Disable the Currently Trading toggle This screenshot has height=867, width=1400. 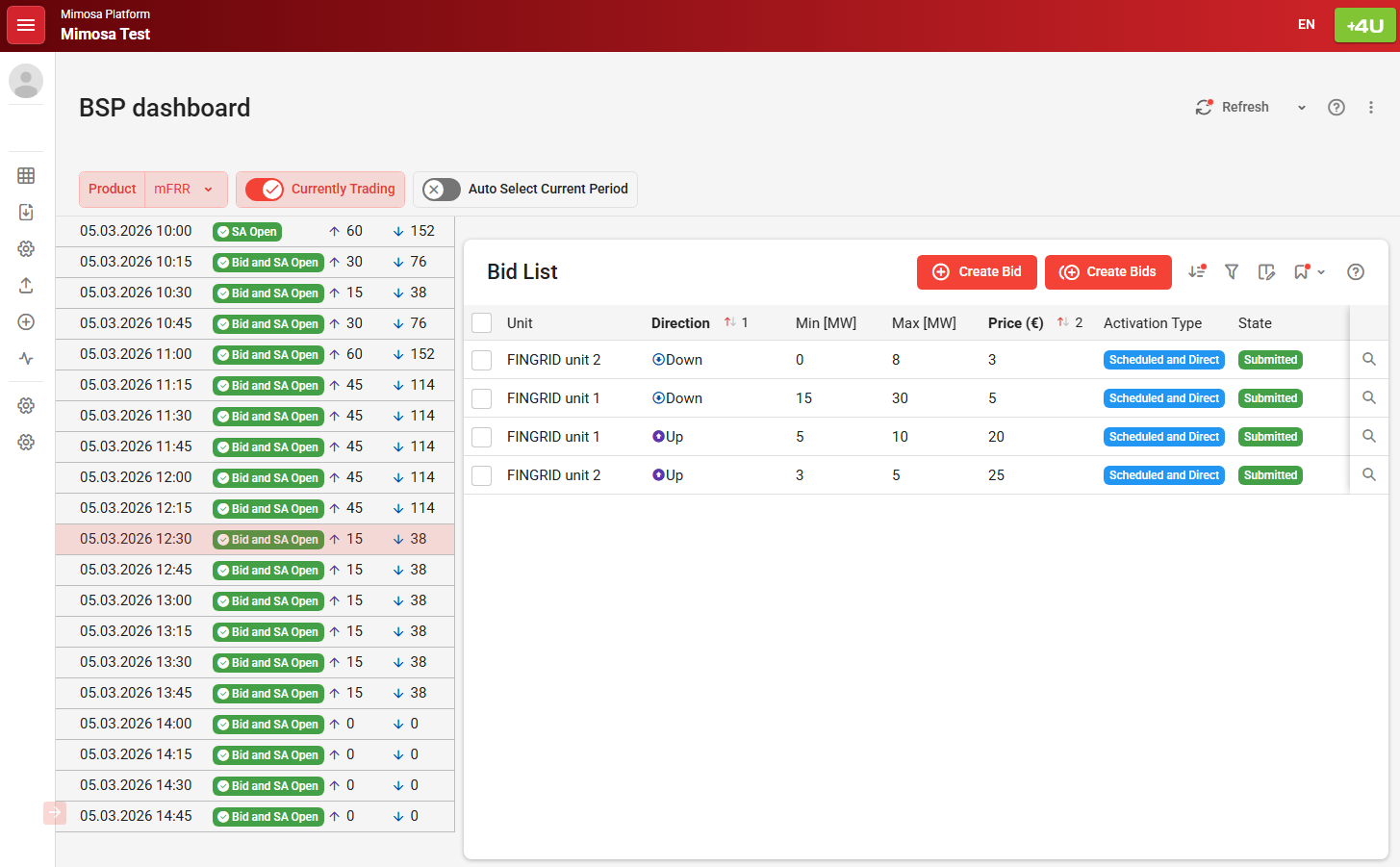[267, 190]
